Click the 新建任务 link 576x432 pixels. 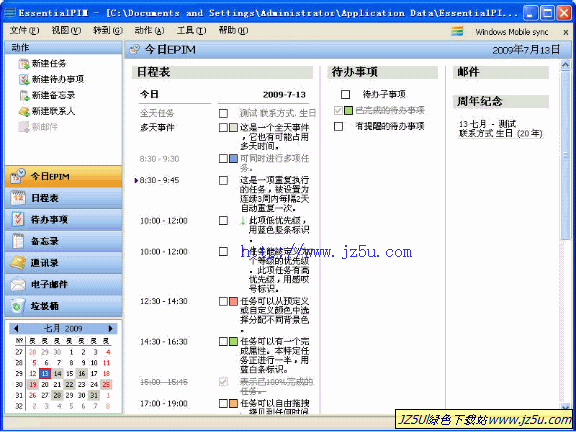[x=49, y=64]
